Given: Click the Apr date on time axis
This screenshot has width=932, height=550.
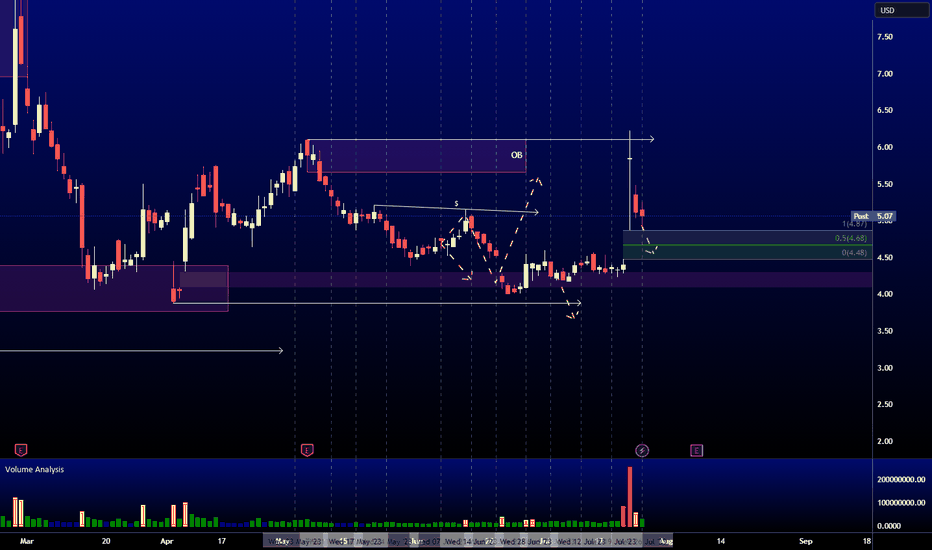Looking at the screenshot, I should tap(167, 541).
